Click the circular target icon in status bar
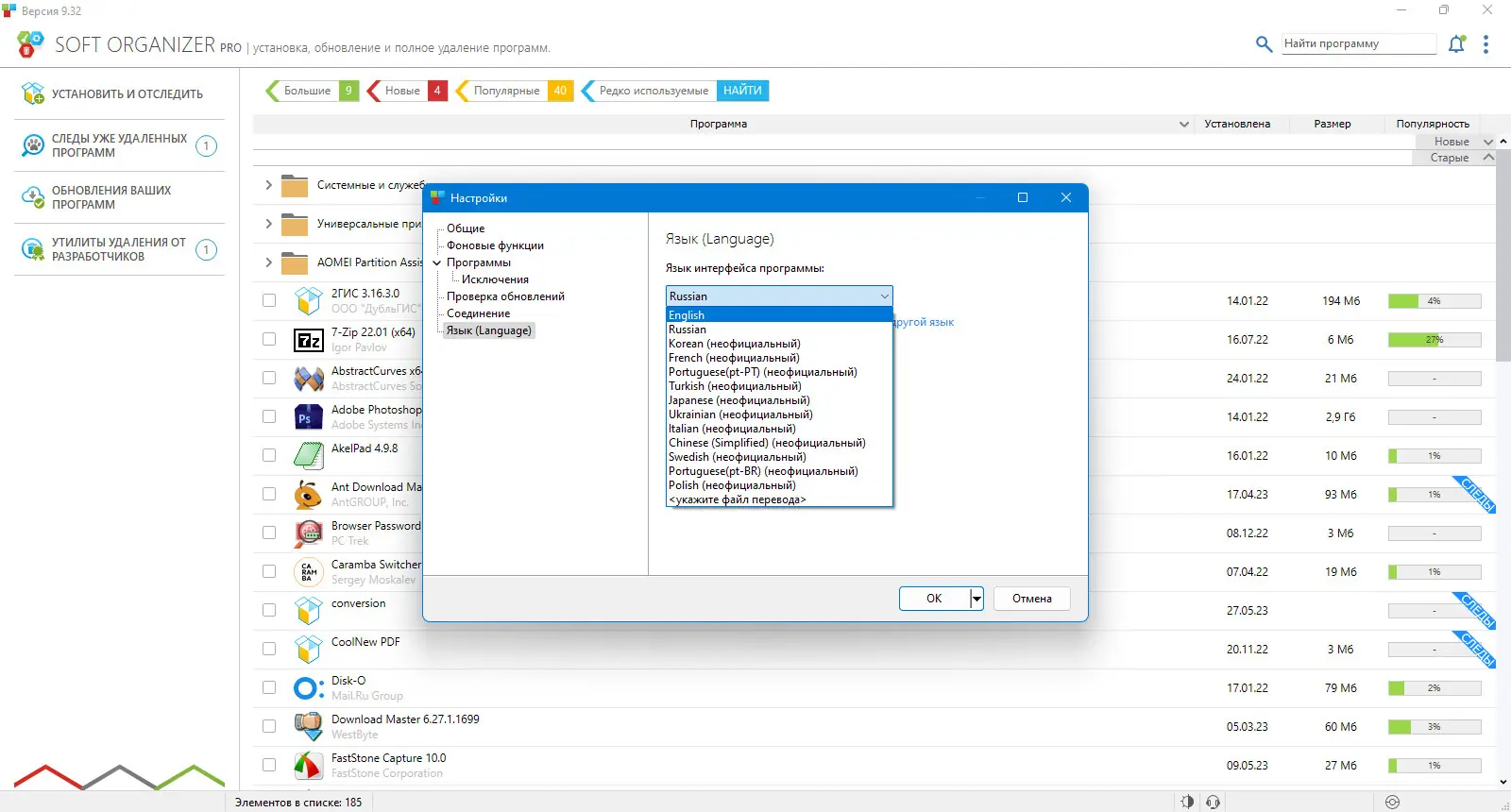1511x812 pixels. (1392, 802)
